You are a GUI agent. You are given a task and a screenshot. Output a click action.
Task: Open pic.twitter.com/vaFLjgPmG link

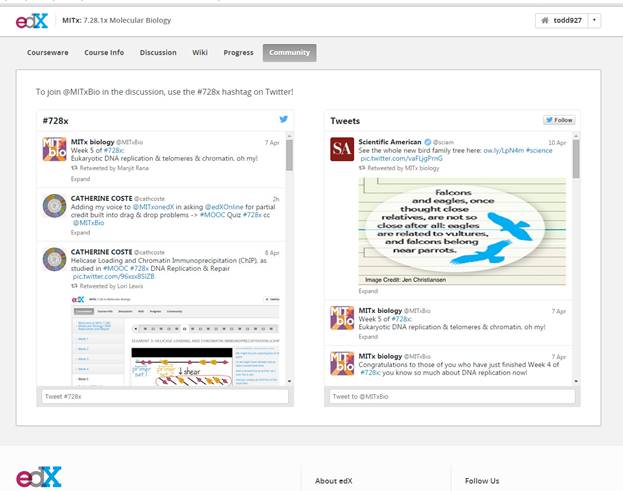[x=401, y=158]
